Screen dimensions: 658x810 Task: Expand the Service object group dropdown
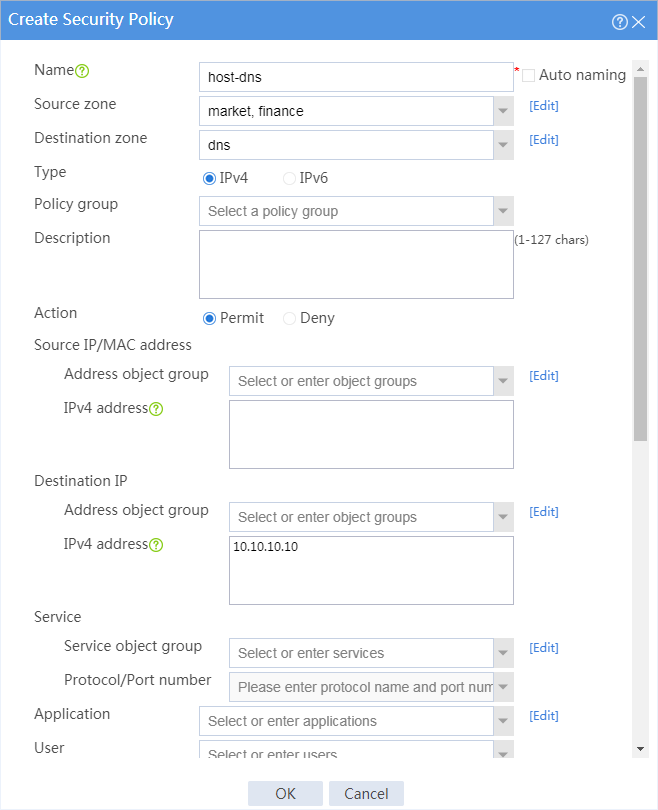504,653
